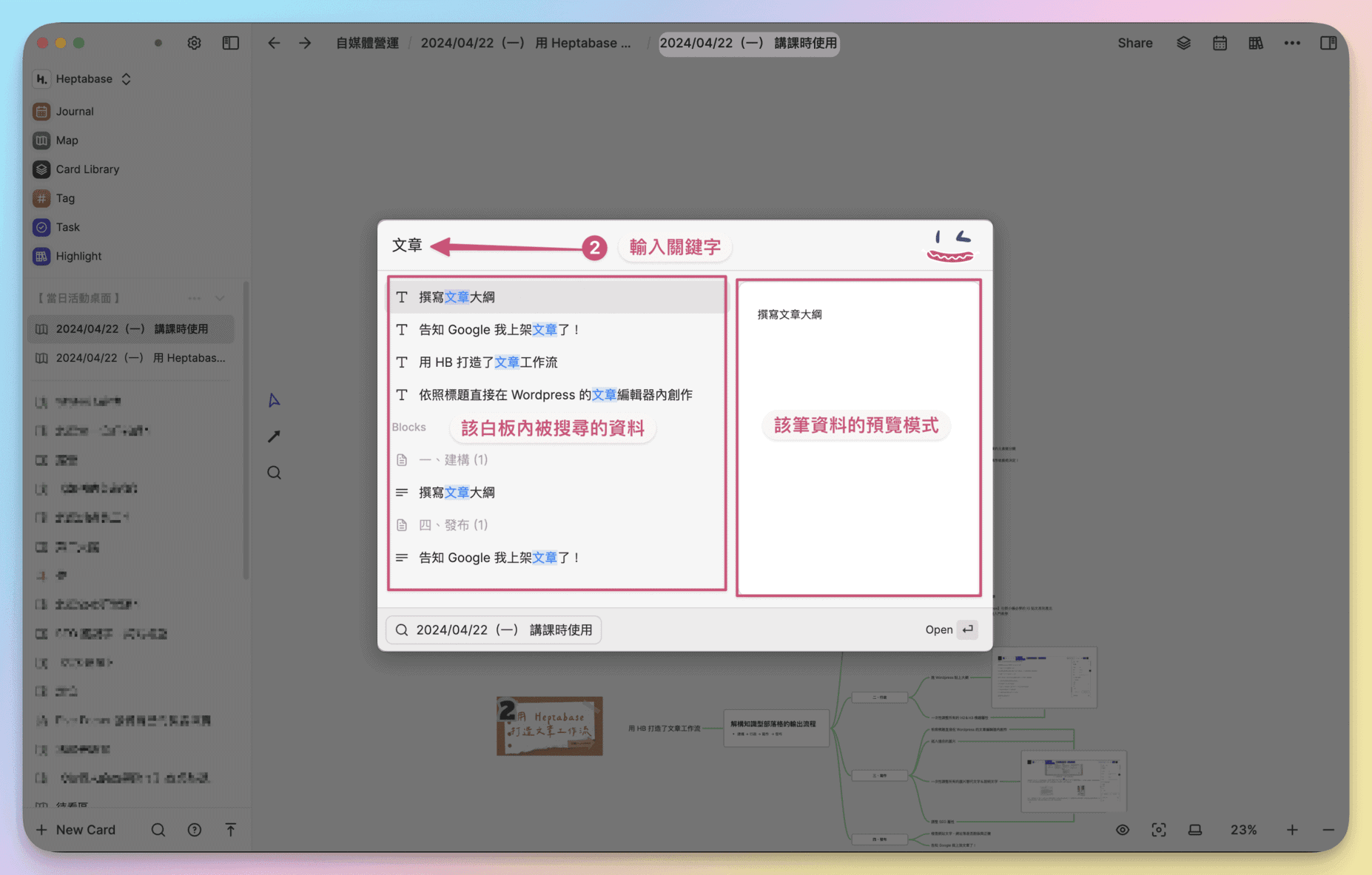Click the fit-to-screen focus icon

tap(1159, 830)
